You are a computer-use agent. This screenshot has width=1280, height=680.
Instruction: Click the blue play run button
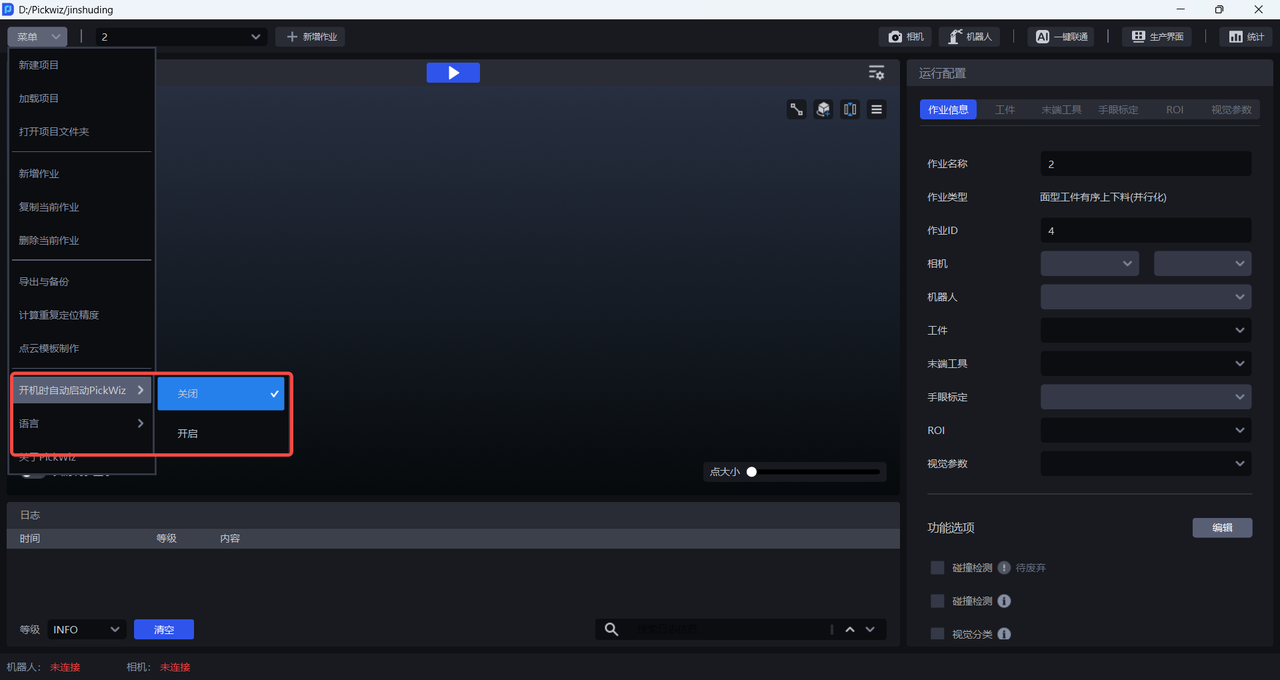coord(453,73)
